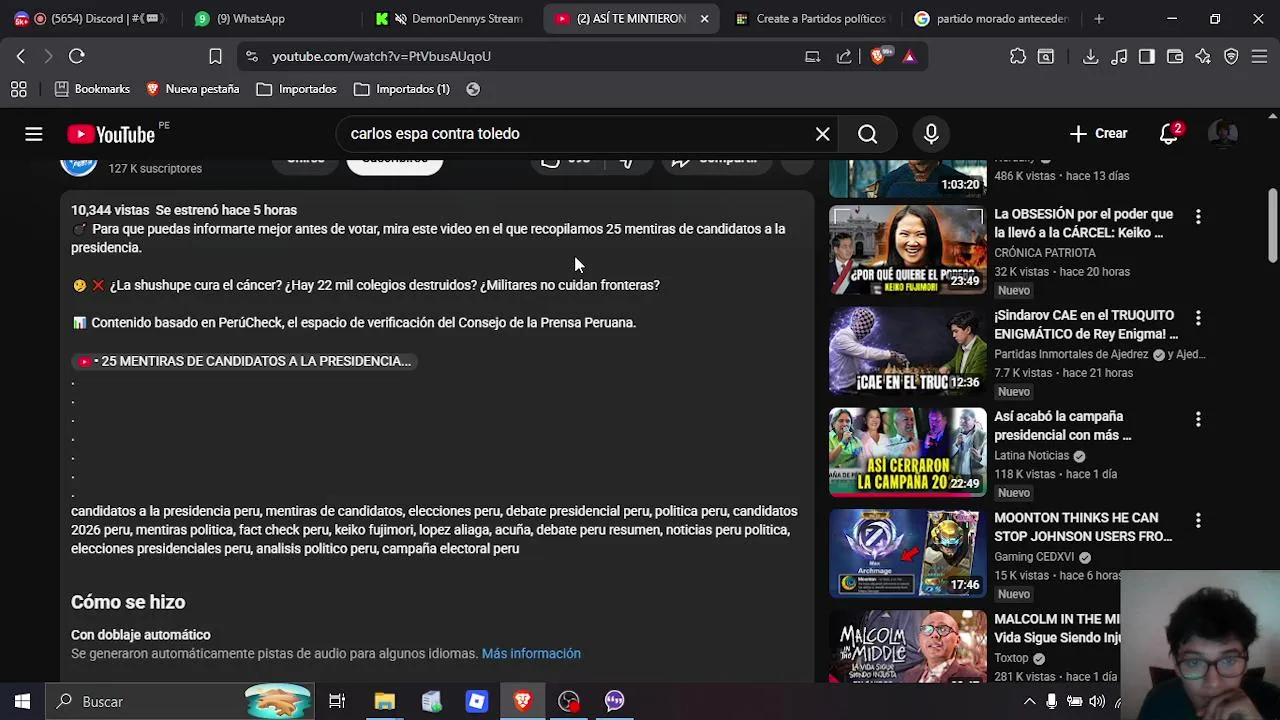Switch to partido morado antecedentes tab
The image size is (1280, 720).
(992, 18)
